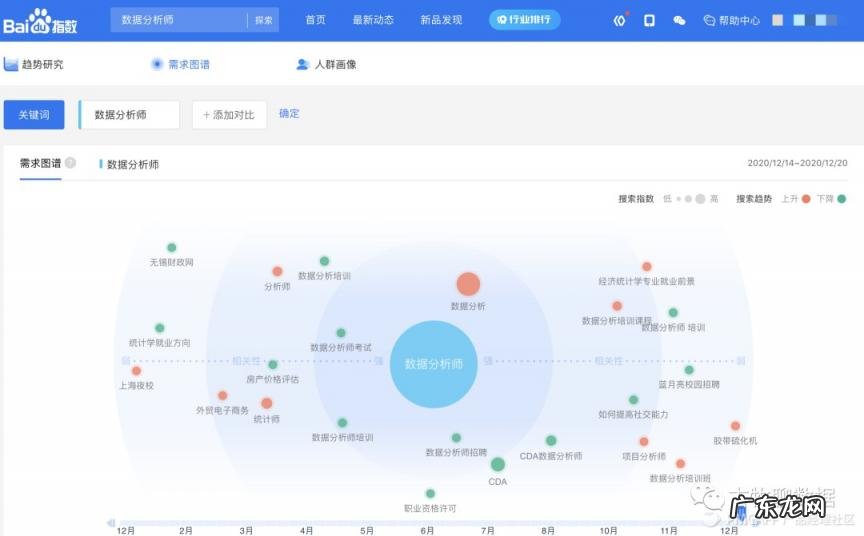Click the 数据分析培训班 orange dot
Image resolution: width=864 pixels, height=536 pixels.
coord(681,464)
